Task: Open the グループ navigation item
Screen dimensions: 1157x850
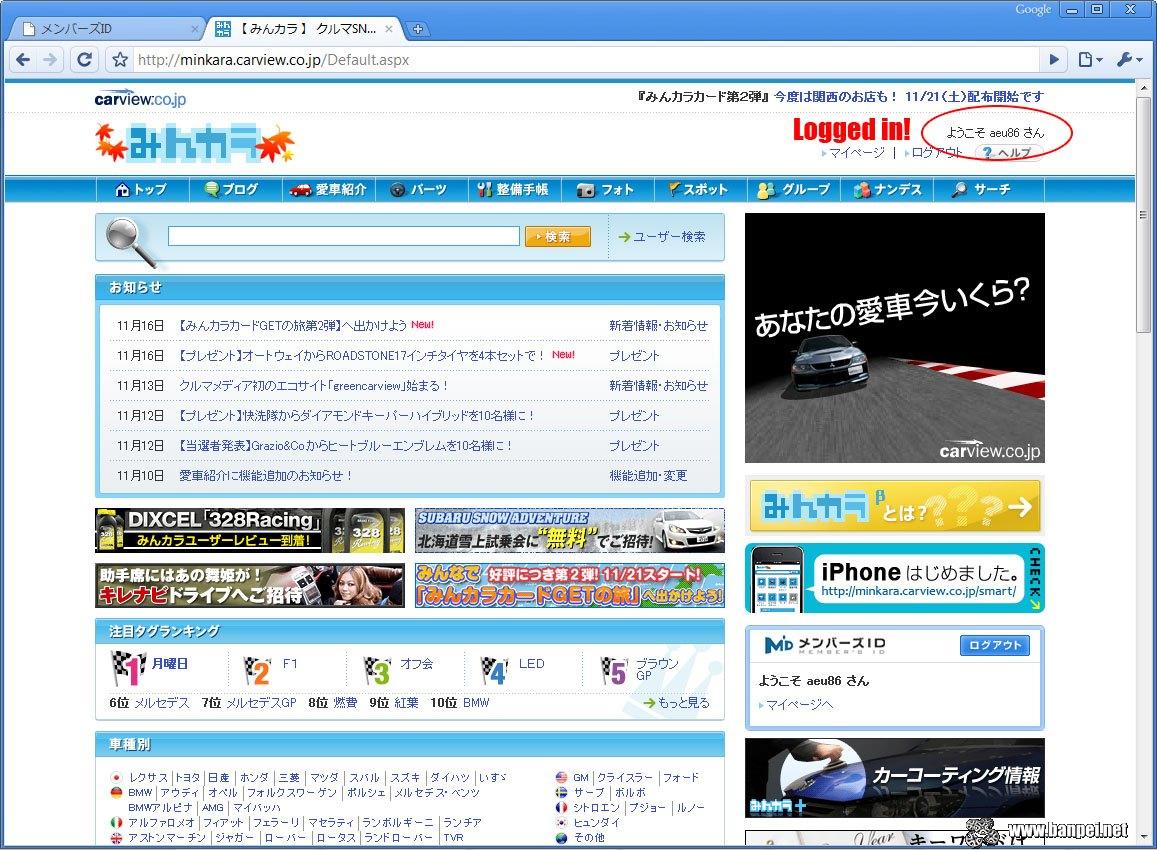Action: coord(794,190)
